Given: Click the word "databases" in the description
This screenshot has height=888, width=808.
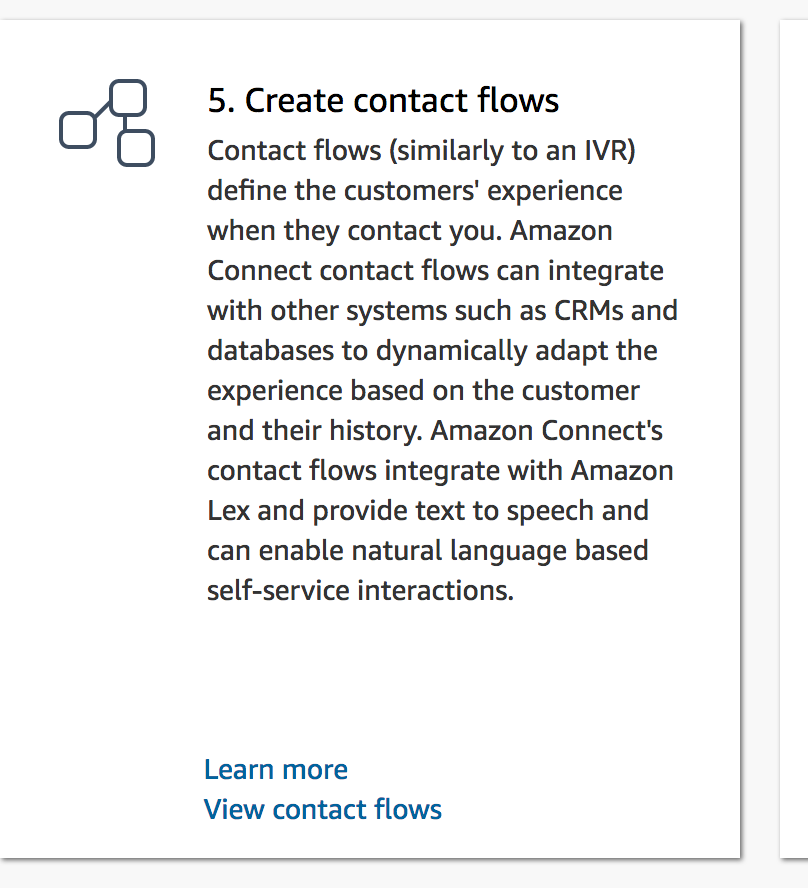Looking at the screenshot, I should point(270,351).
